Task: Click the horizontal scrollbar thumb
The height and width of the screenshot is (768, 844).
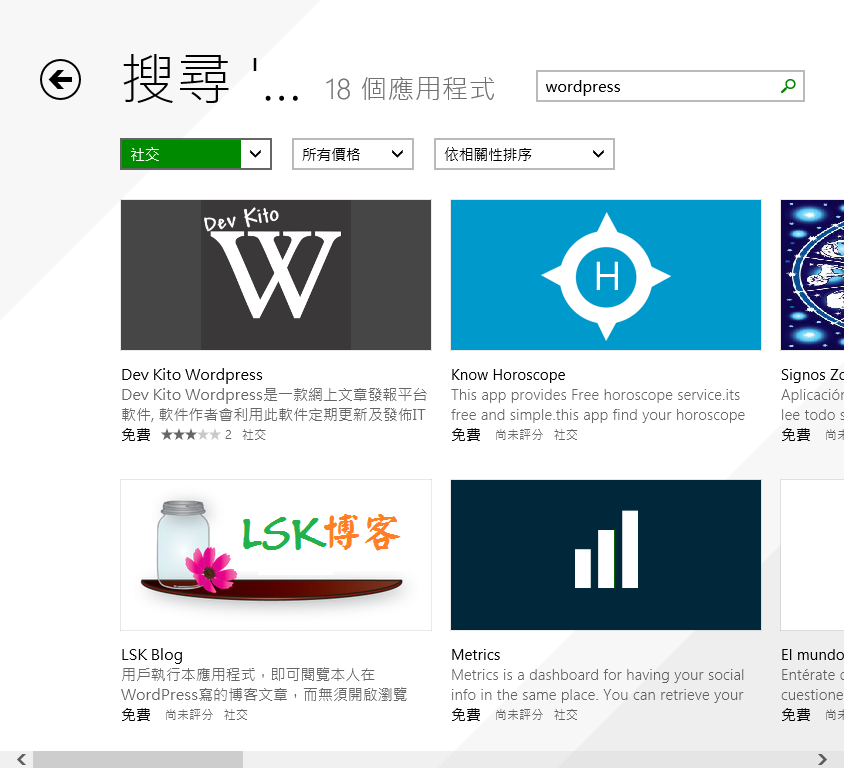Action: 138,759
